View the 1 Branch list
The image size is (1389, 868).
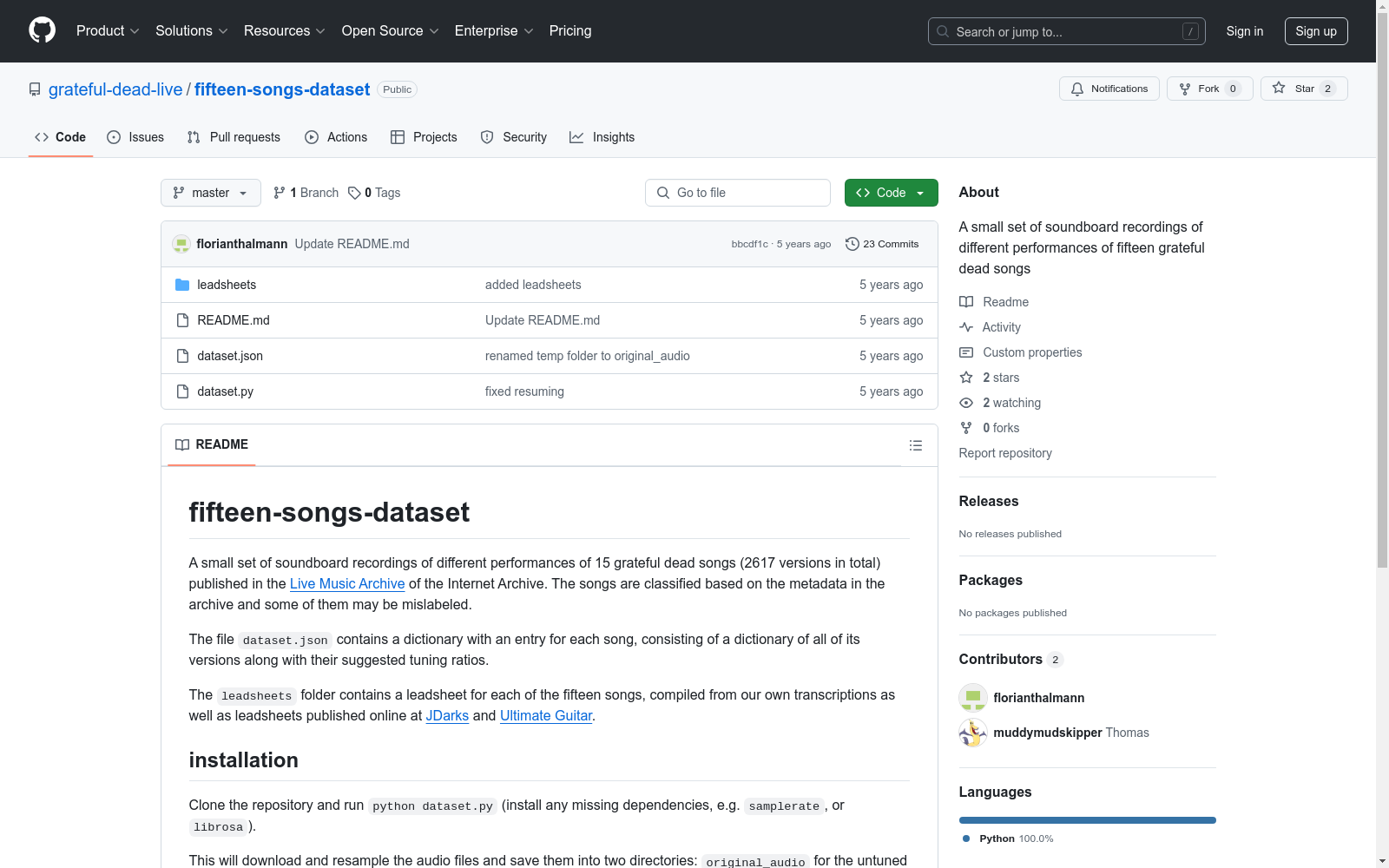(306, 193)
